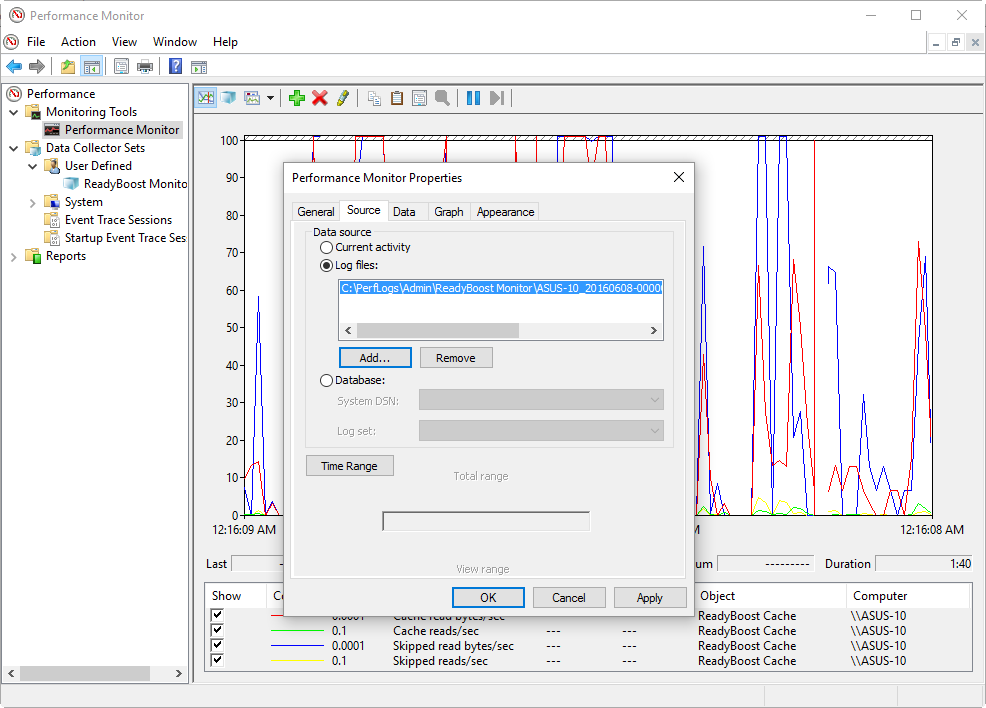Viewport: 986px width, 708px height.
Task: Open the Change graph type dropdown arrow
Action: click(270, 98)
